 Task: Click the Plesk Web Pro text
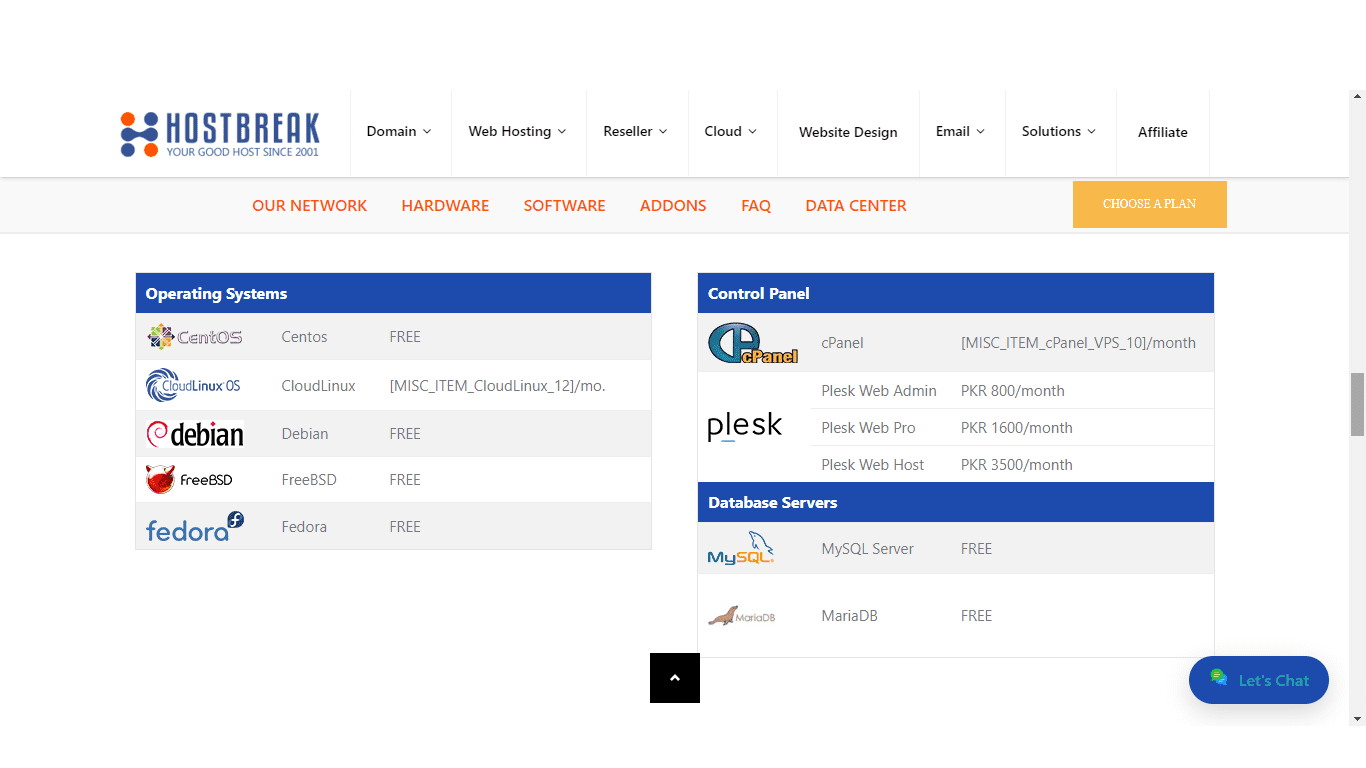click(868, 428)
